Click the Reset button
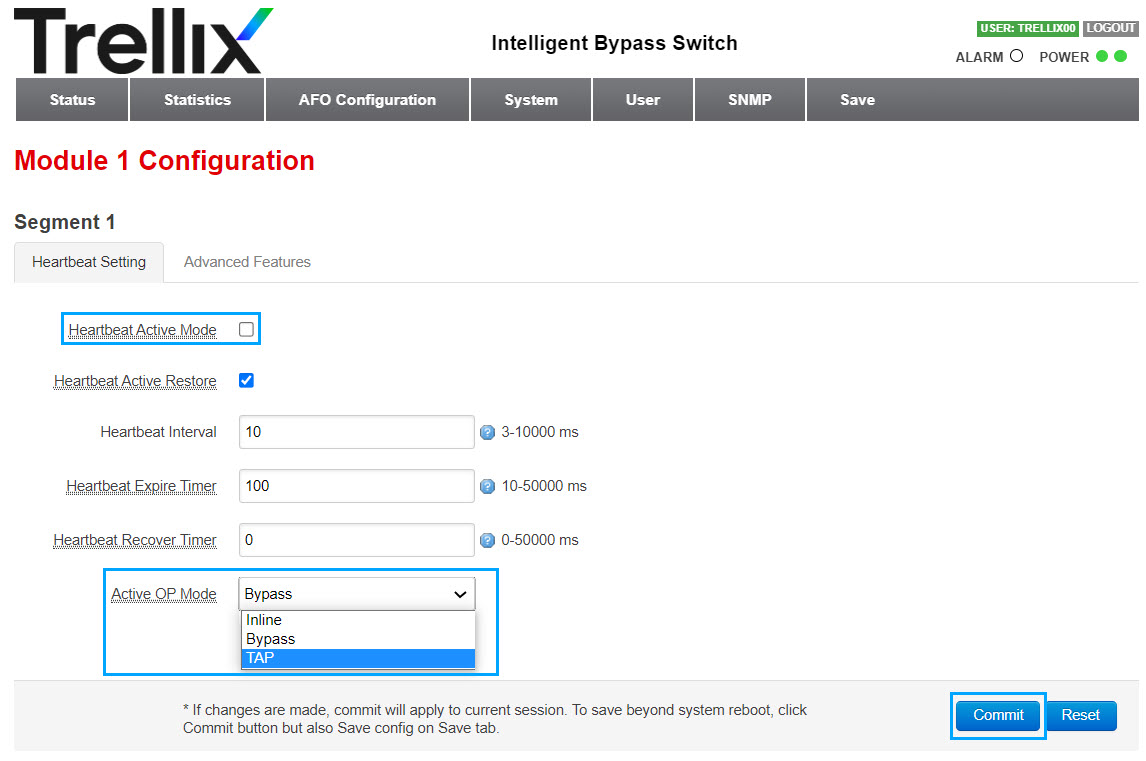The image size is (1146, 761). click(1080, 715)
